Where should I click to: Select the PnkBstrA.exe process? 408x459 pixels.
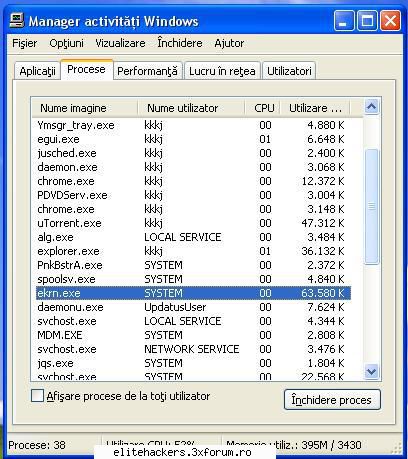pyautogui.click(x=192, y=265)
